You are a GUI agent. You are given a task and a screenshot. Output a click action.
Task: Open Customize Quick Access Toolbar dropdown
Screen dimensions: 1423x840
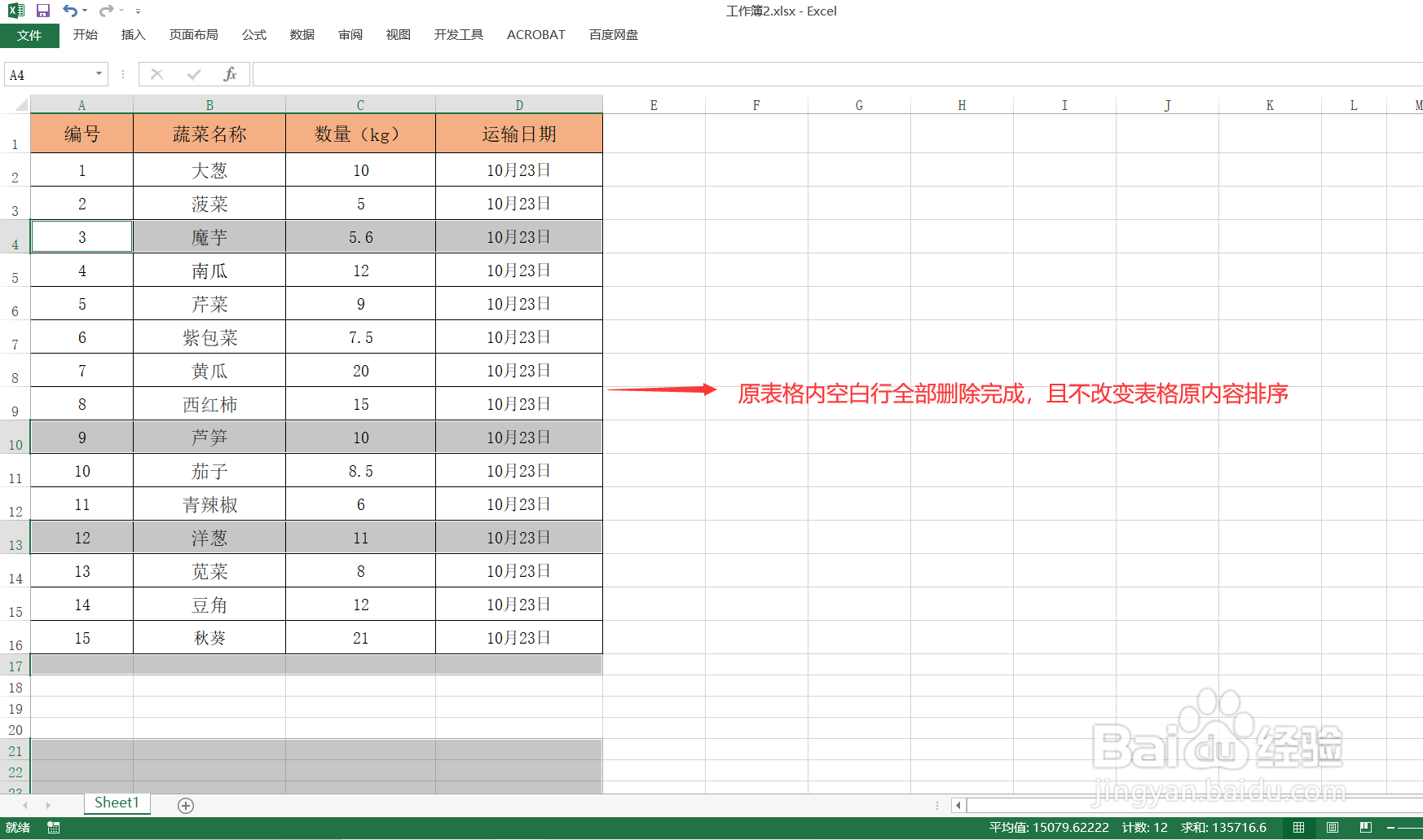(x=138, y=11)
